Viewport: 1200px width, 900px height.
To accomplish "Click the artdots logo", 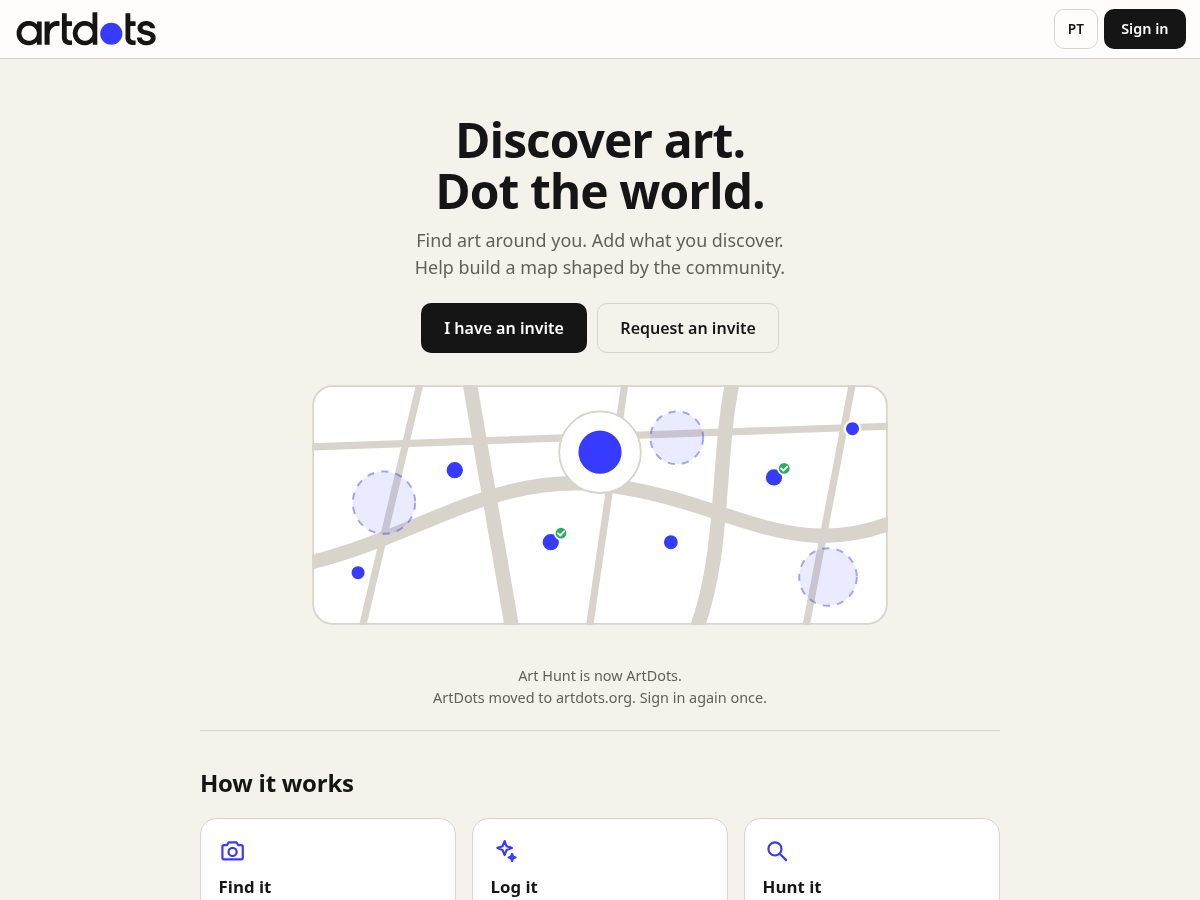I will pyautogui.click(x=86, y=30).
